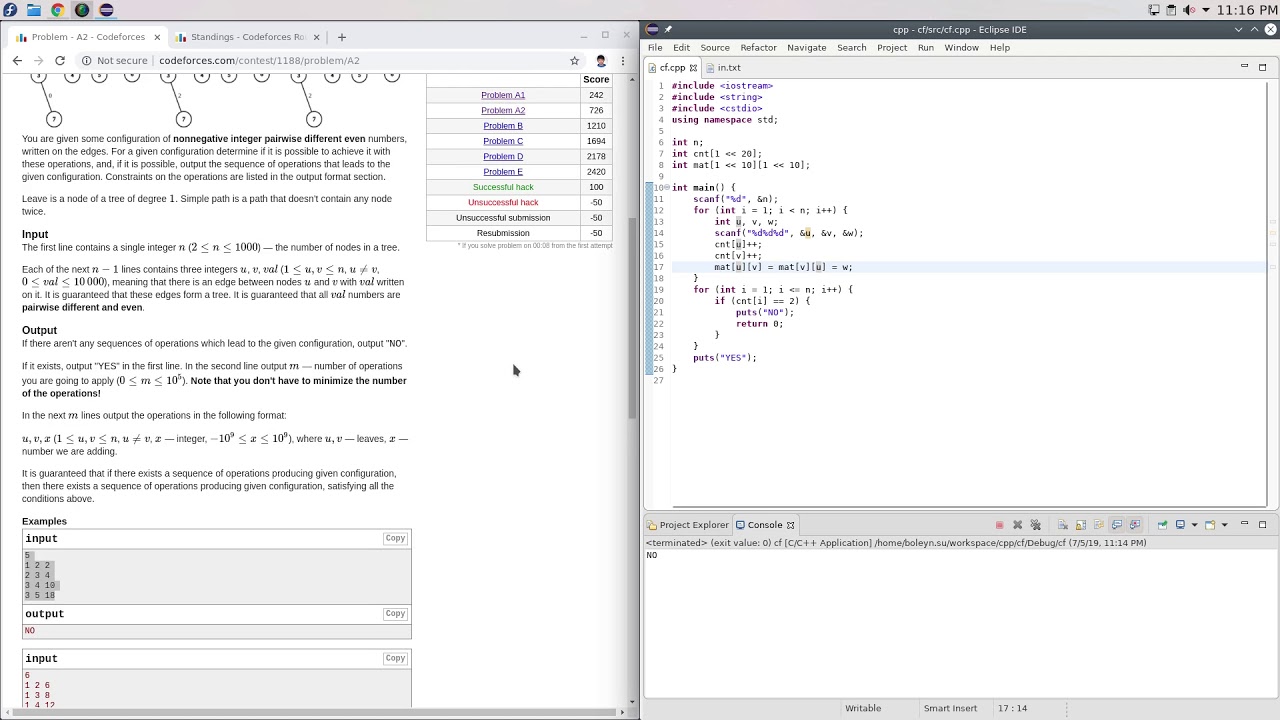Click the browser page vertical scrollbar
Viewport: 1280px width, 720px height.
point(632,320)
